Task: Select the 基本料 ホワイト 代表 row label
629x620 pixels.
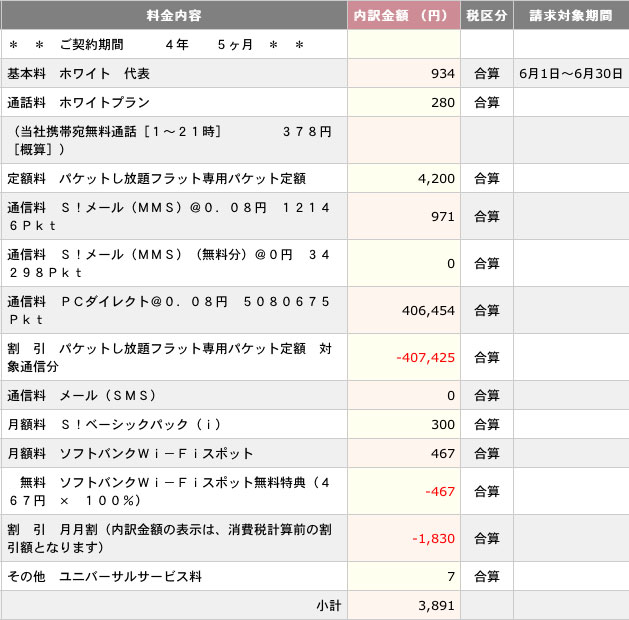Action: [x=79, y=74]
